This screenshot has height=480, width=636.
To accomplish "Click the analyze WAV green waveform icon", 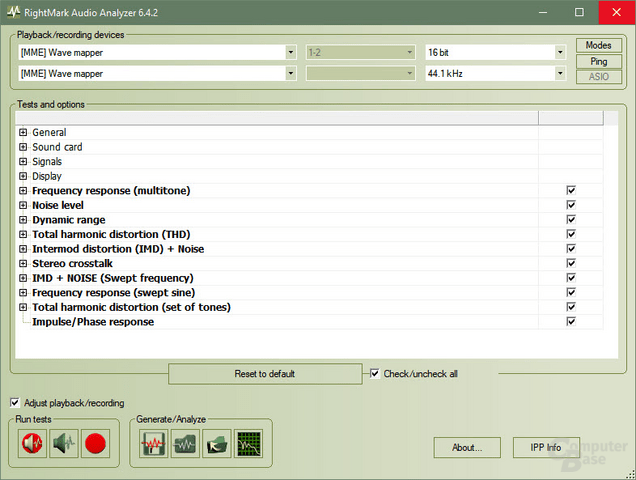I will pos(185,443).
